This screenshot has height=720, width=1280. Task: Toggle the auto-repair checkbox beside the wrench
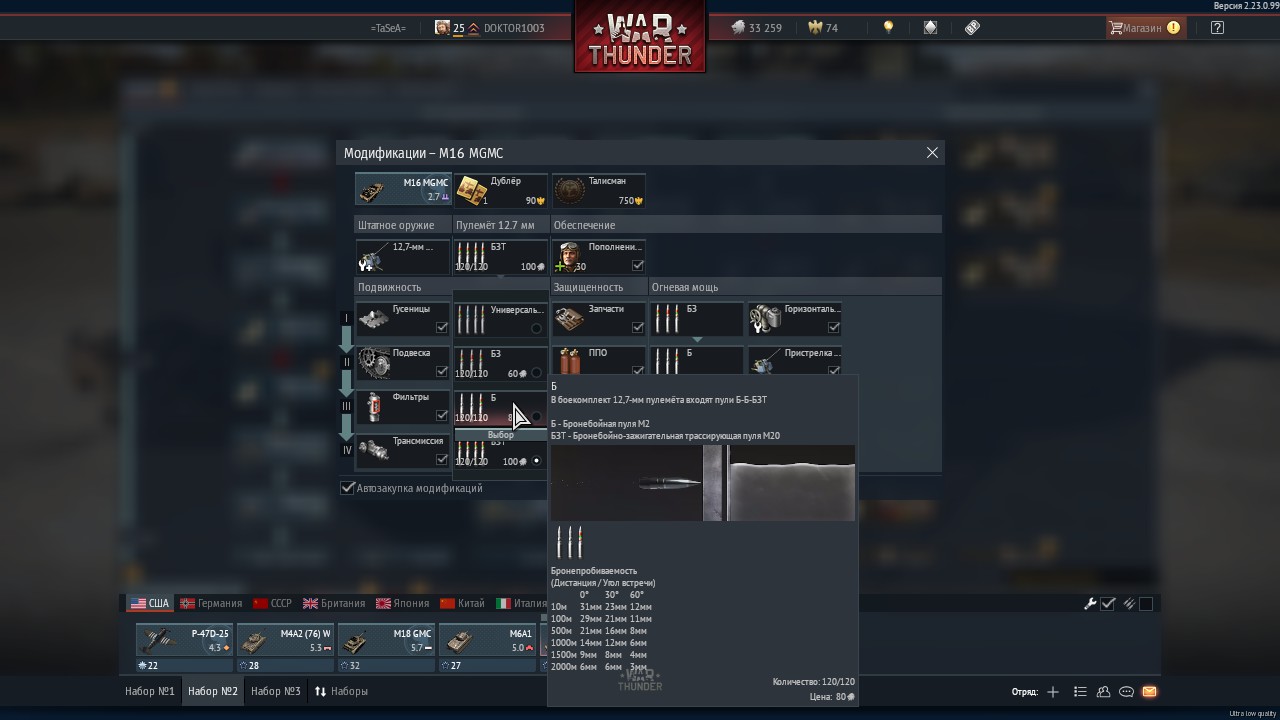(1108, 604)
